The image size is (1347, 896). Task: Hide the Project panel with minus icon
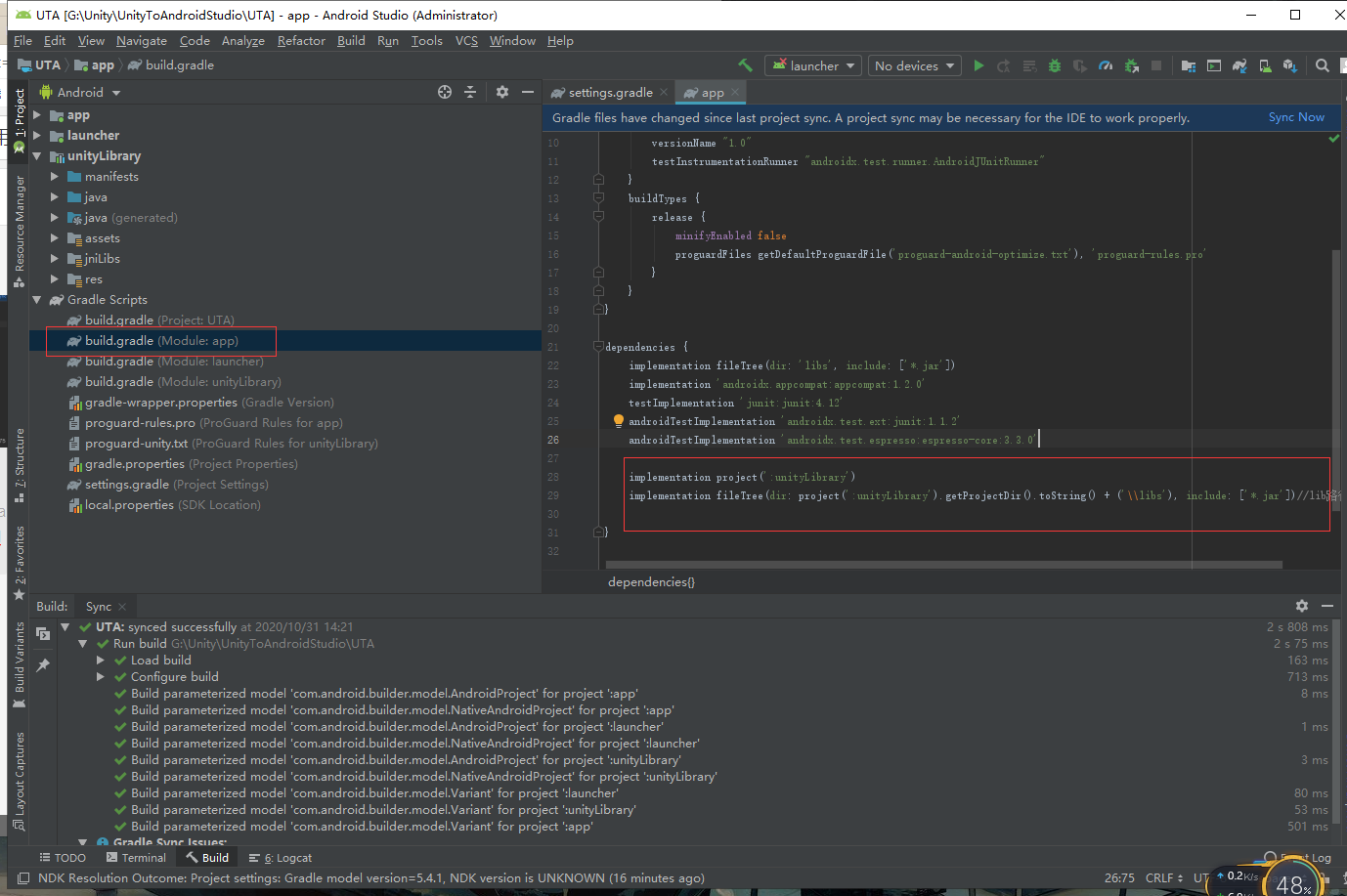click(528, 92)
